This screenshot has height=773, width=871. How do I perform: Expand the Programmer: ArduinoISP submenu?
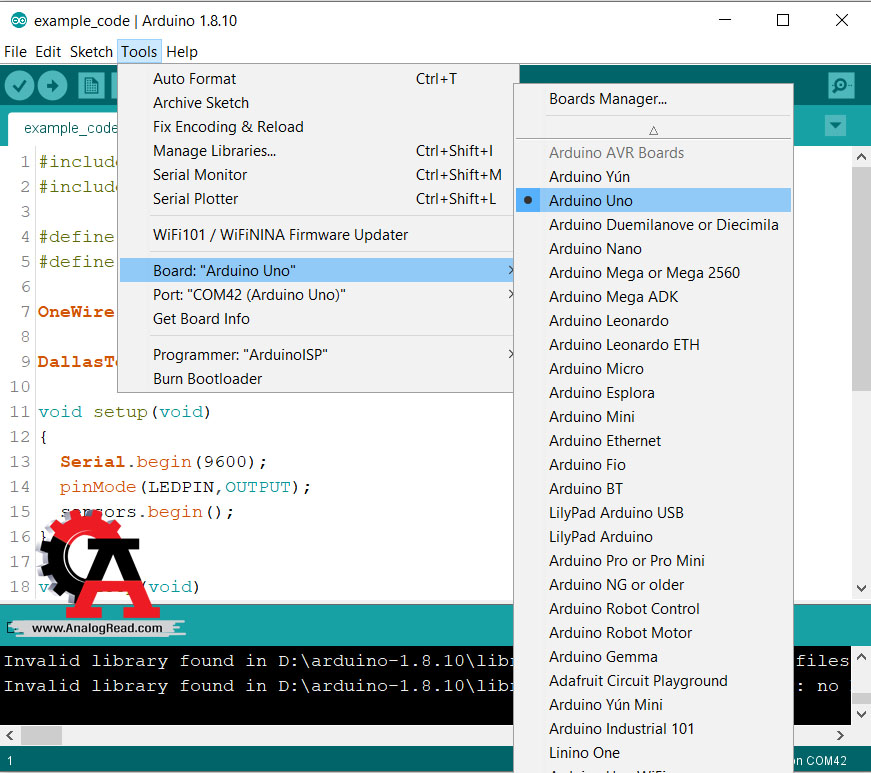click(x=316, y=354)
